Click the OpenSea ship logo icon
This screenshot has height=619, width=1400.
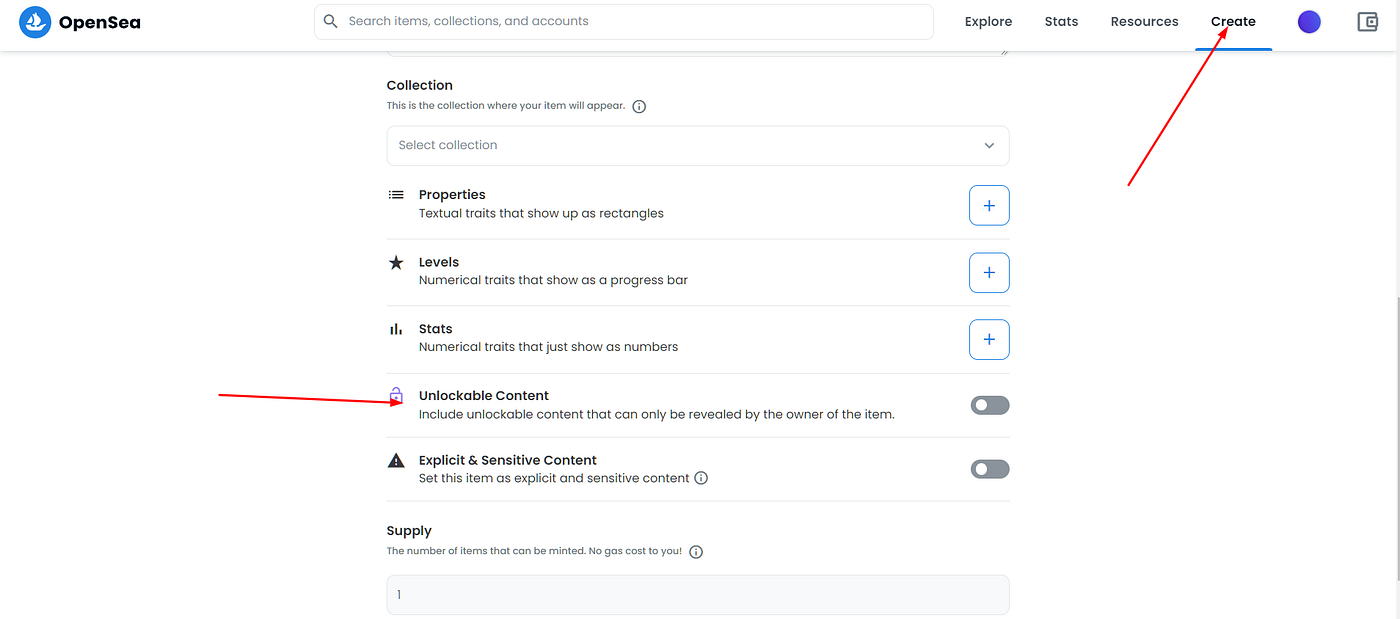(x=35, y=22)
